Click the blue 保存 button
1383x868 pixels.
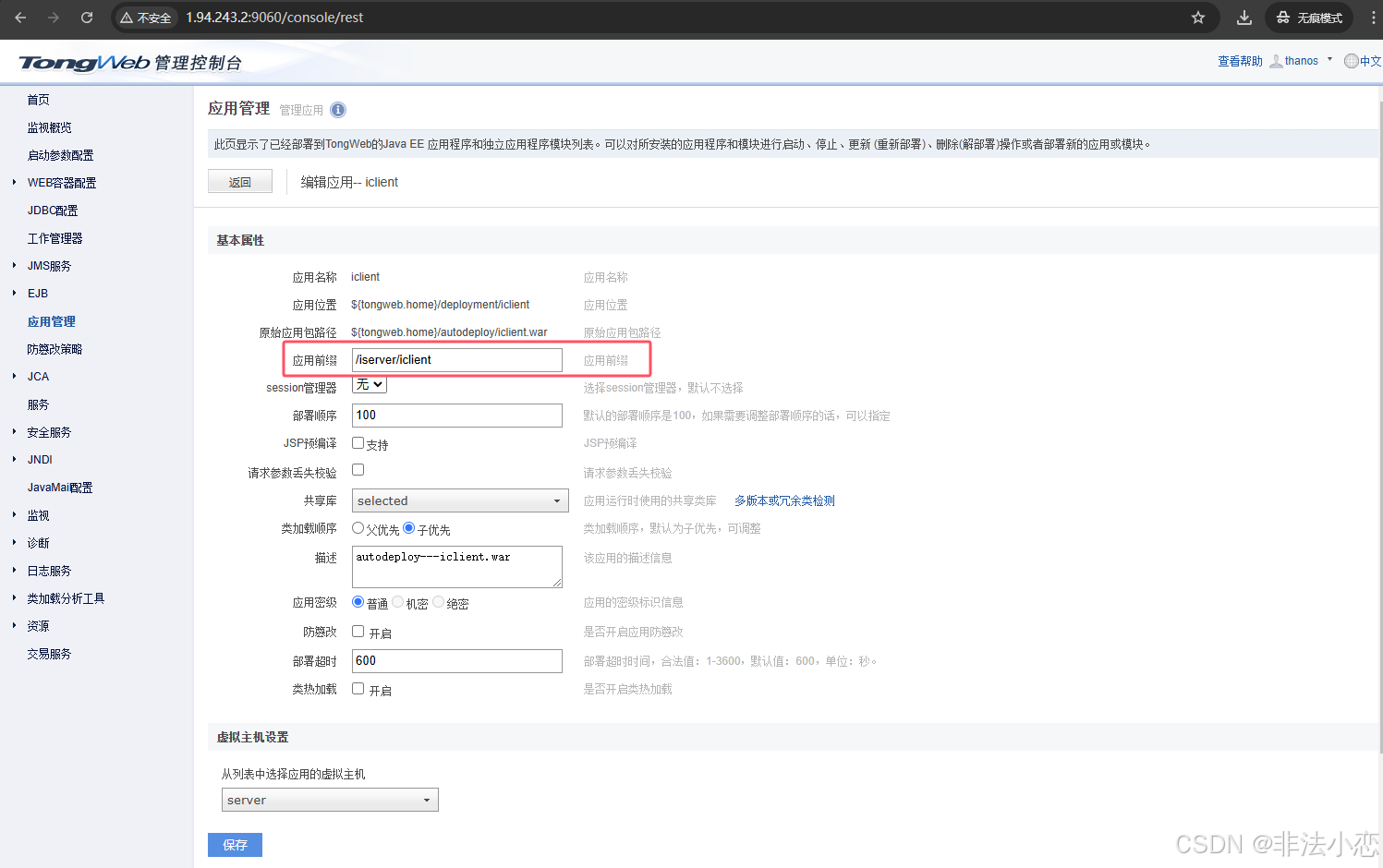235,845
